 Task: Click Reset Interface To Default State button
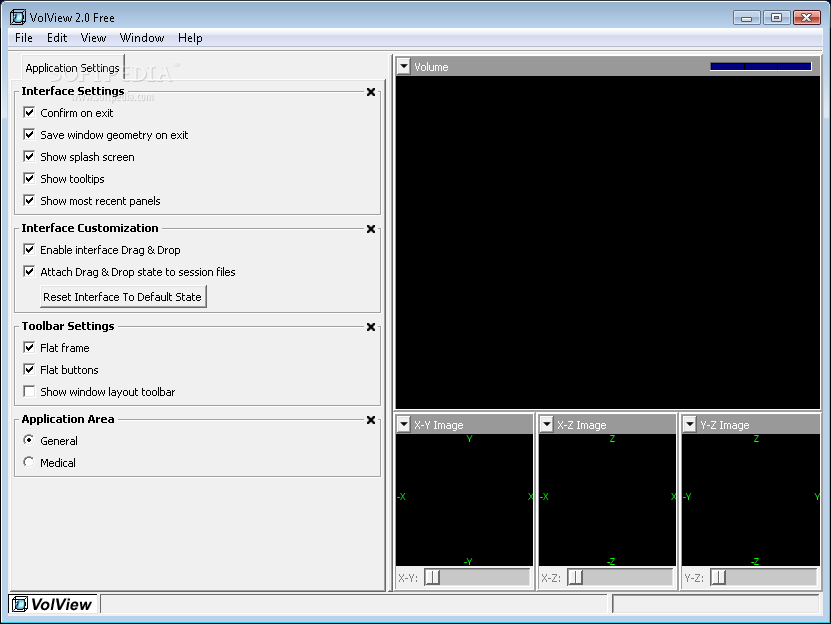[x=123, y=297]
